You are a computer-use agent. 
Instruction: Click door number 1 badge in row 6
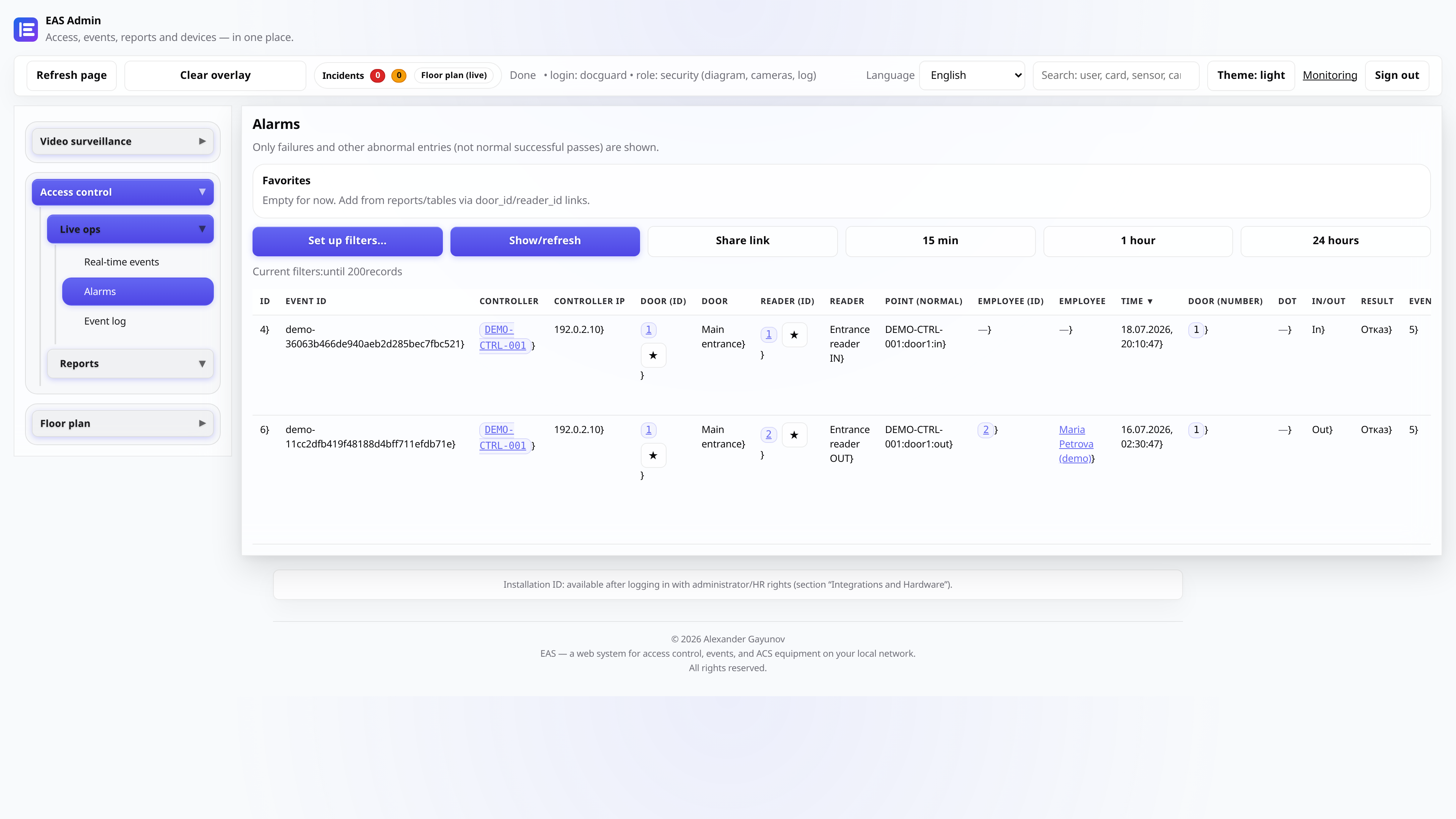coord(1196,430)
